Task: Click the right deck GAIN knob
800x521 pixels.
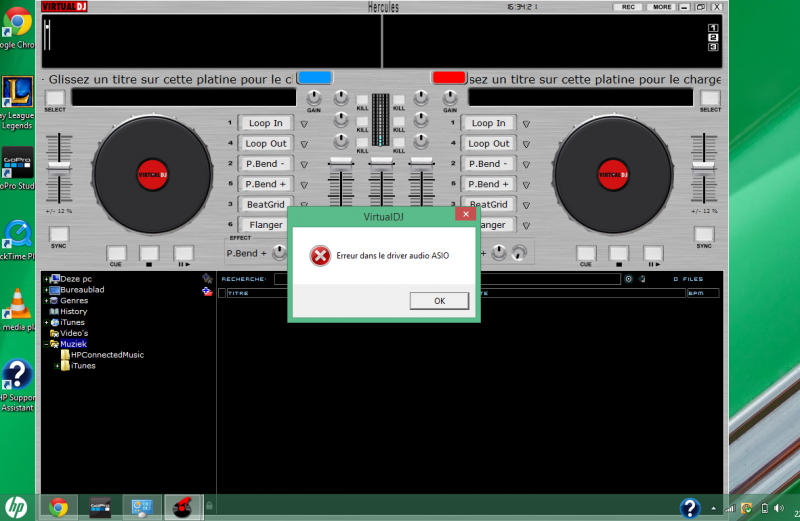Action: click(x=449, y=97)
